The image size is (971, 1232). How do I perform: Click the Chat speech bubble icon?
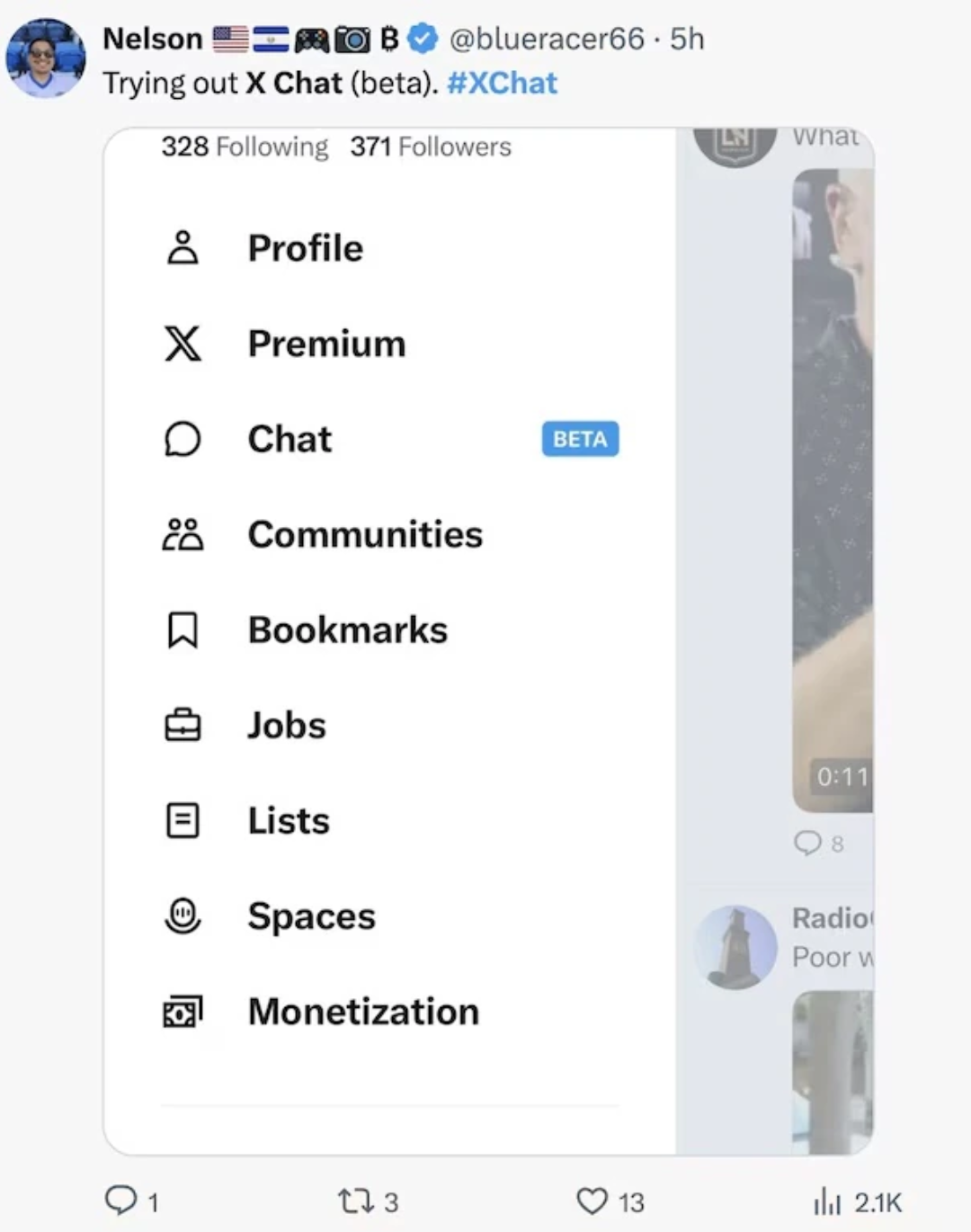tap(183, 439)
